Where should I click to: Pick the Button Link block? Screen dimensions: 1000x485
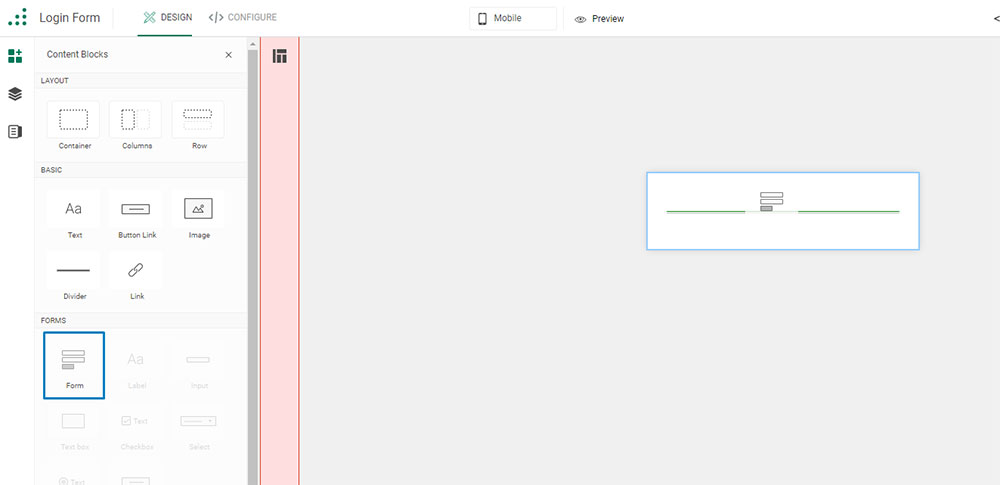click(136, 215)
